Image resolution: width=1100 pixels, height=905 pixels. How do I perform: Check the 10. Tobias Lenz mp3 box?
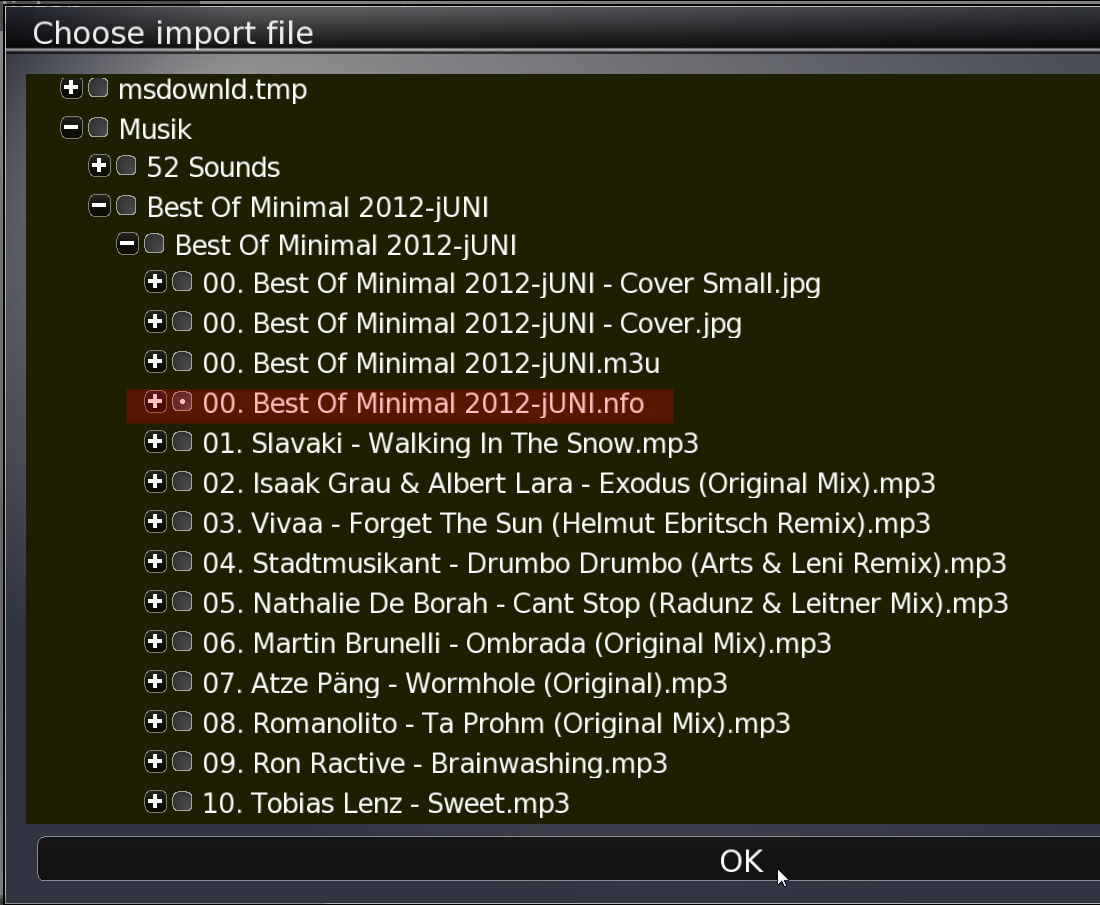coord(182,802)
